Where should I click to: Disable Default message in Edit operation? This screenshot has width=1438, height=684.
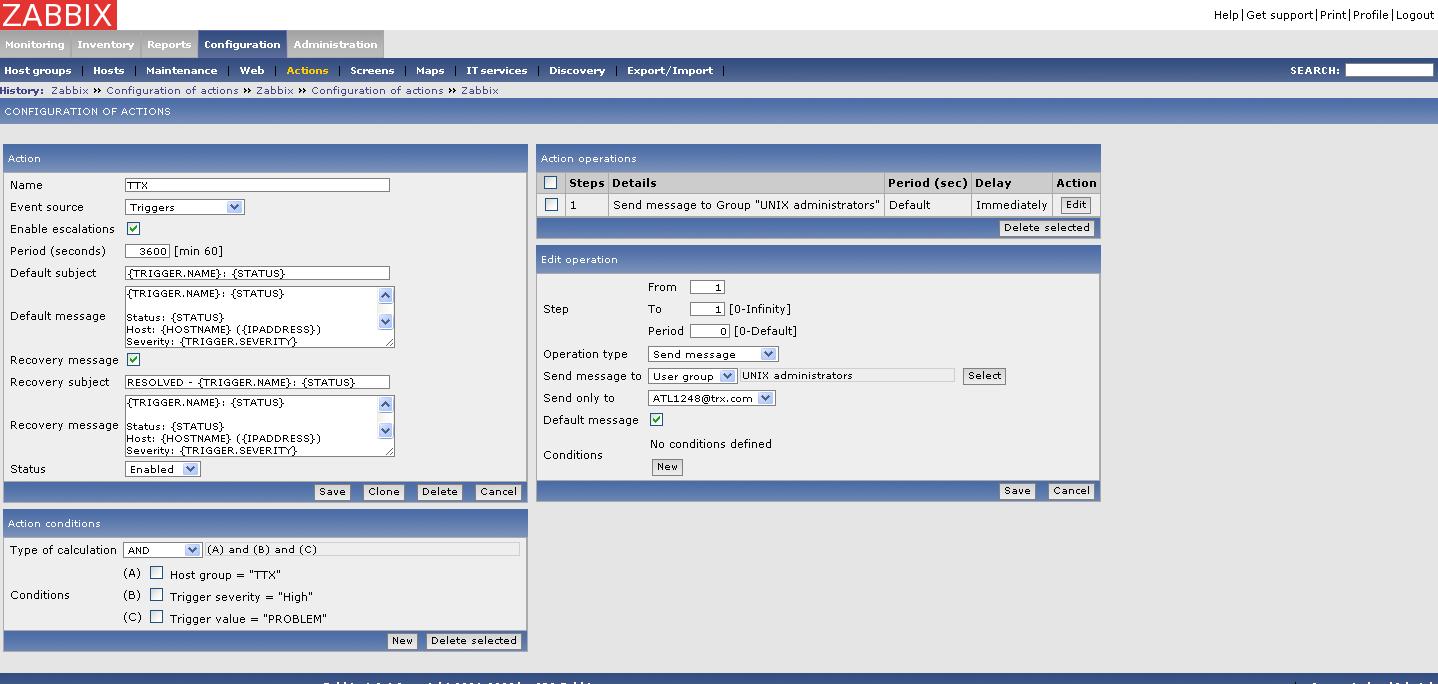[656, 420]
